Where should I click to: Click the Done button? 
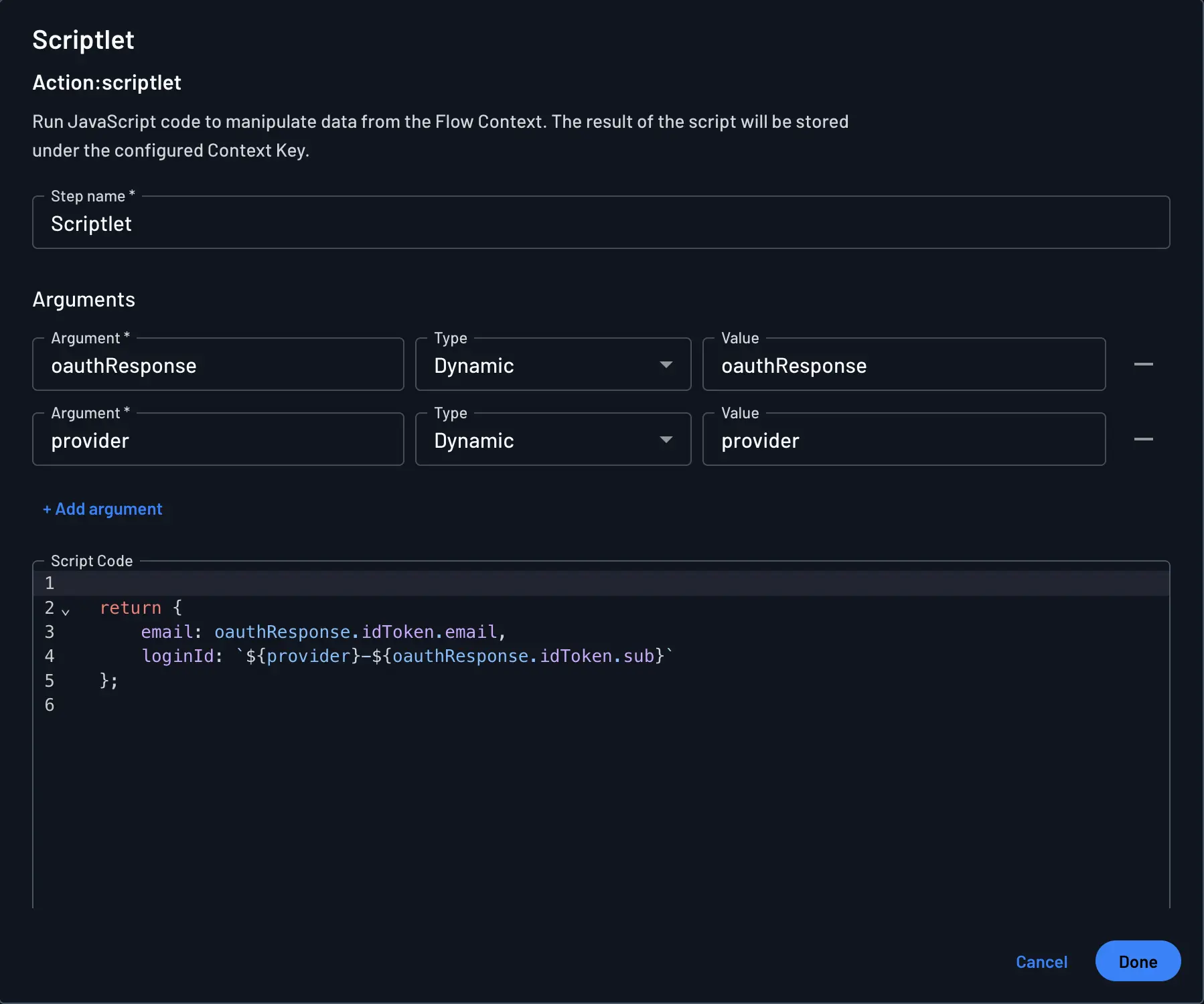coord(1138,961)
